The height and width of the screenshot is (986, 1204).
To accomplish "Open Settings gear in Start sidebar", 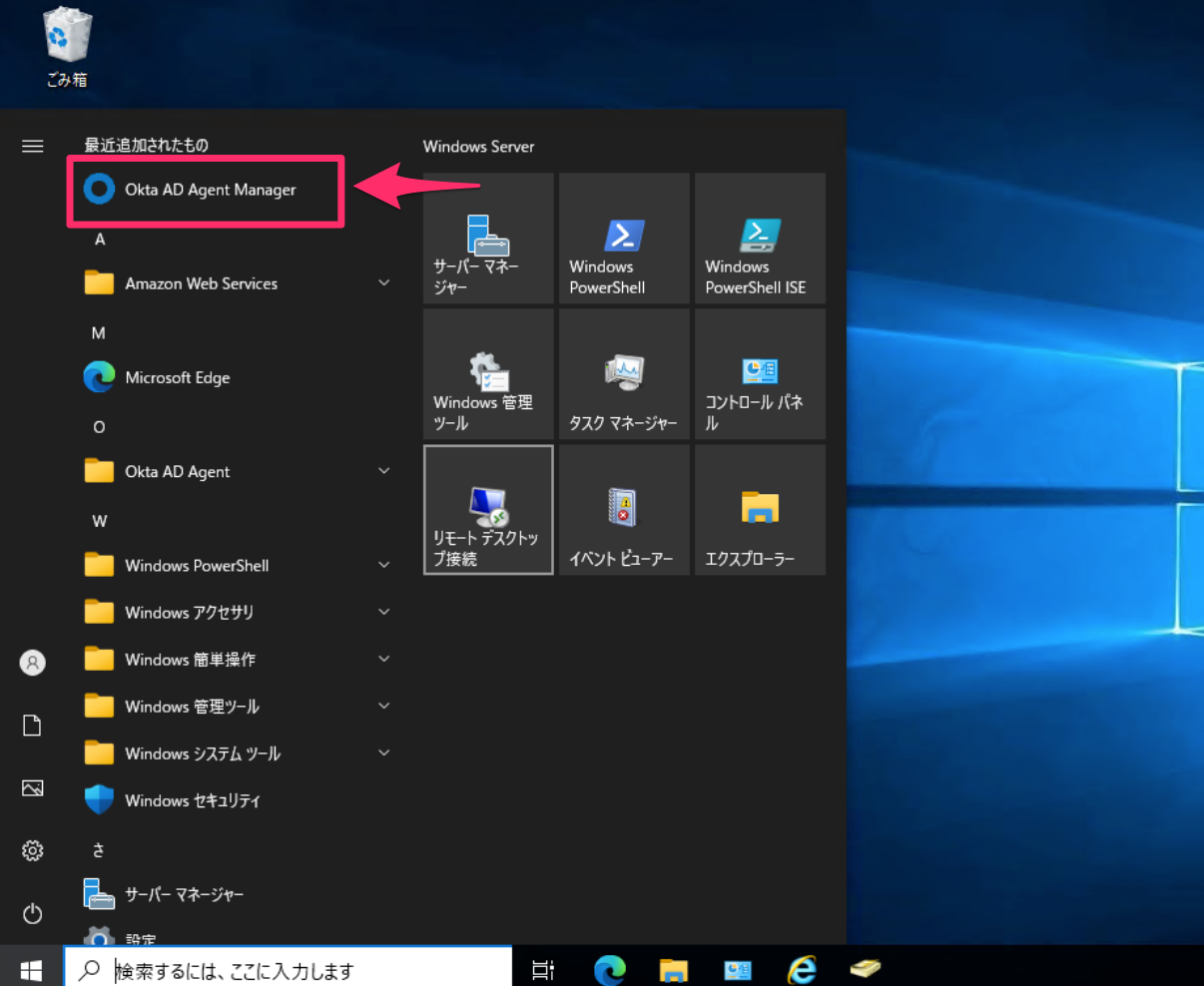I will click(33, 850).
